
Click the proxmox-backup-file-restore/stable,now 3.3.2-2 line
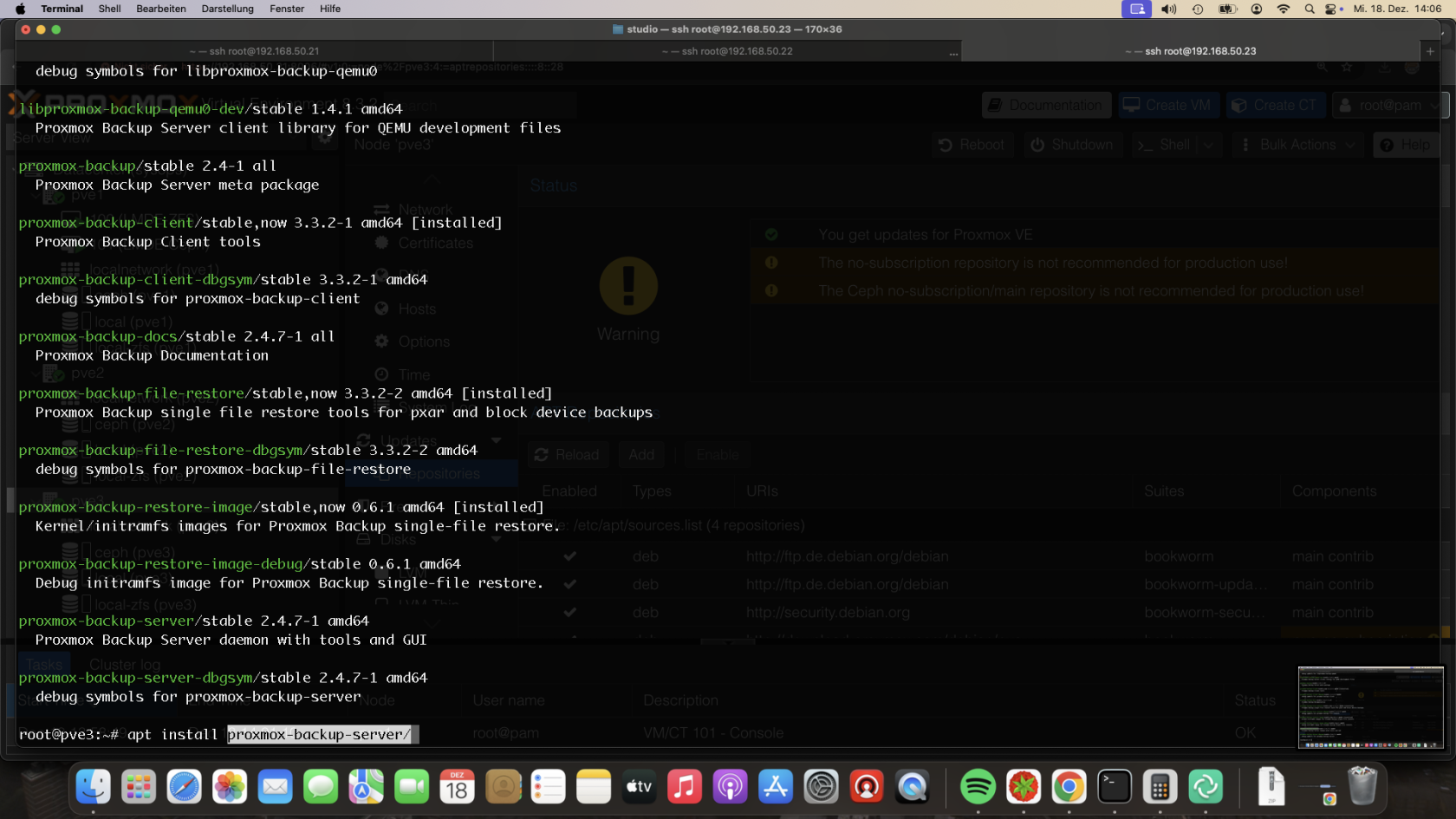(285, 393)
